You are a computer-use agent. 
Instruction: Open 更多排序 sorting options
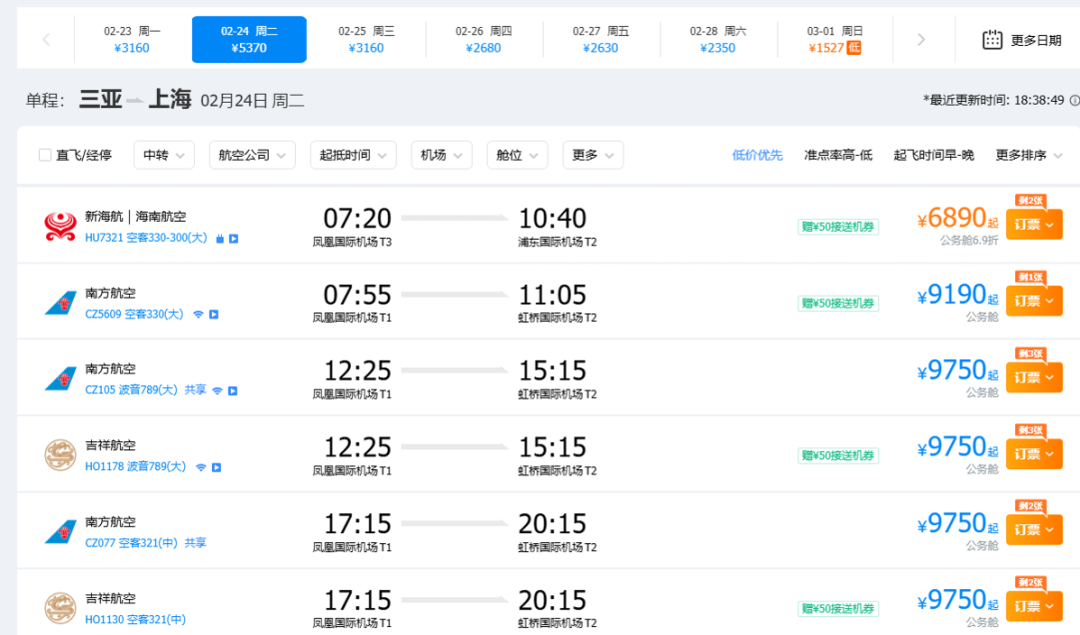coord(1028,156)
